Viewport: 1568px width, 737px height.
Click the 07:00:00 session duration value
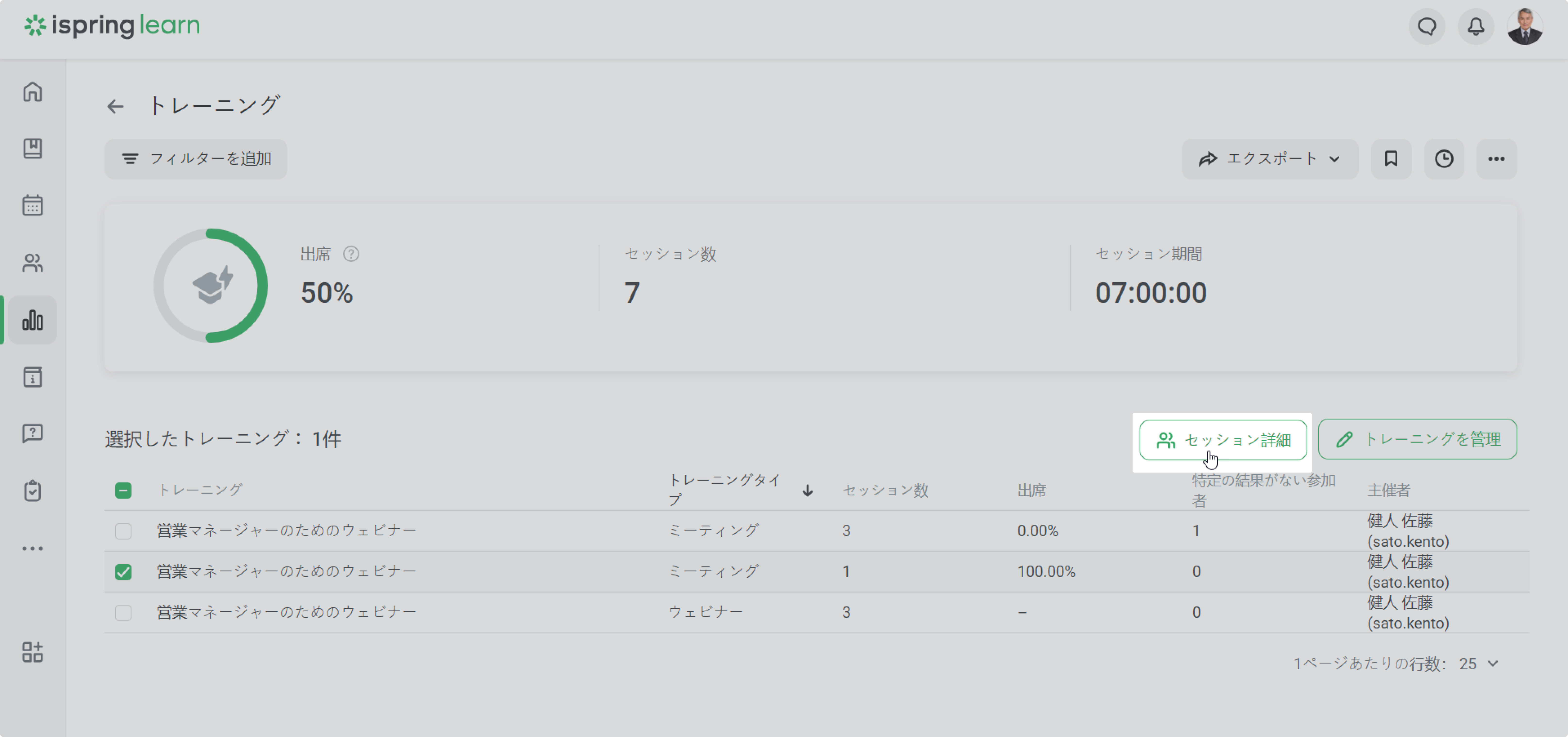pos(1151,293)
